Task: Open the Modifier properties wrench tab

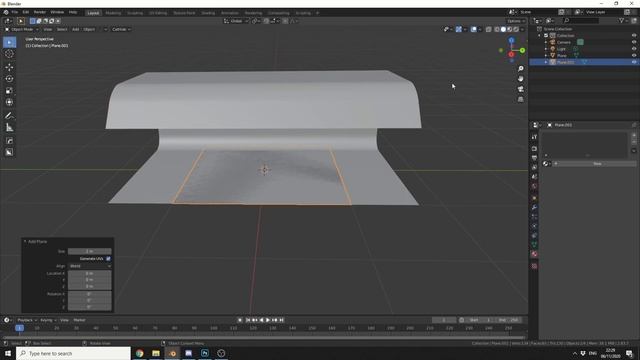Action: [534, 207]
